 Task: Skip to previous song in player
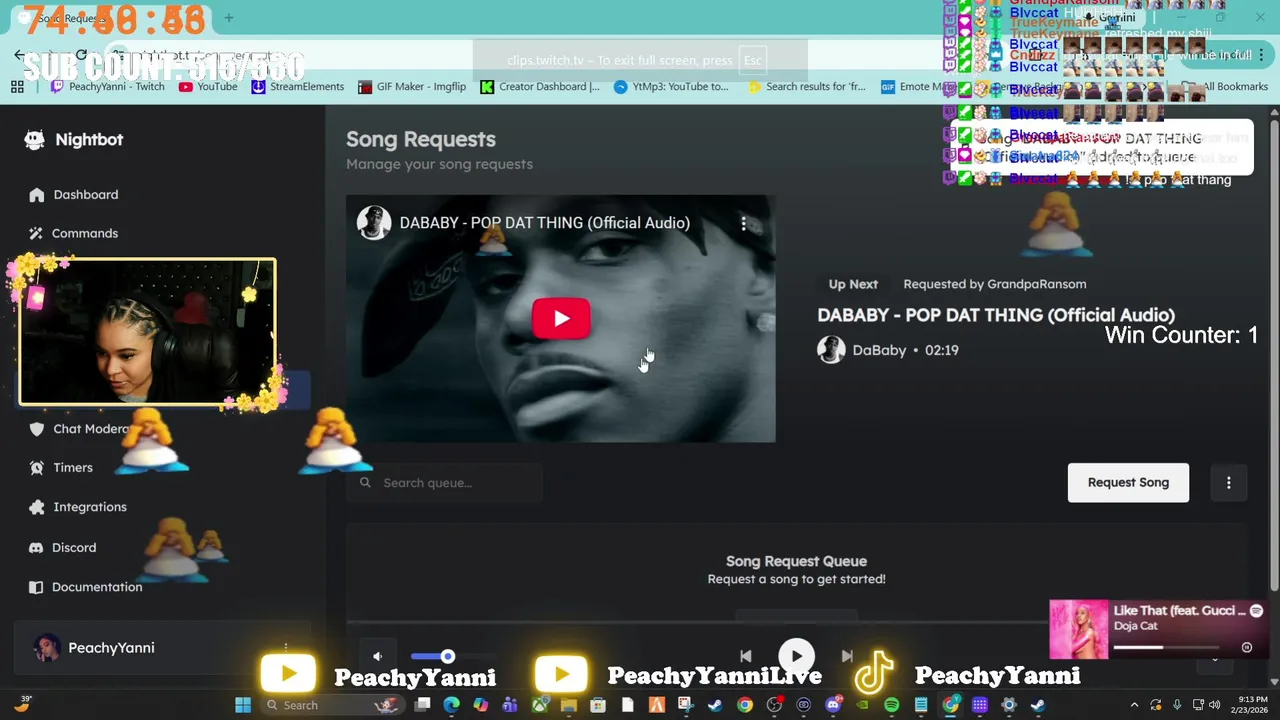[x=745, y=657]
